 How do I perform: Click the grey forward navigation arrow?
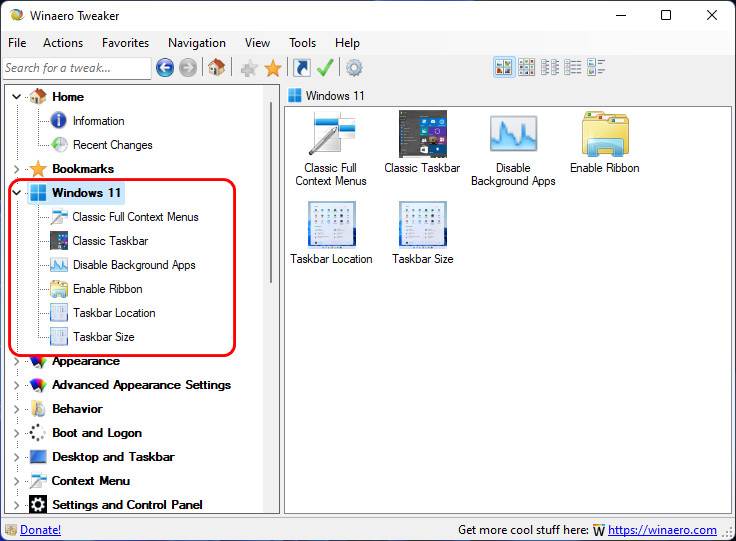point(188,68)
